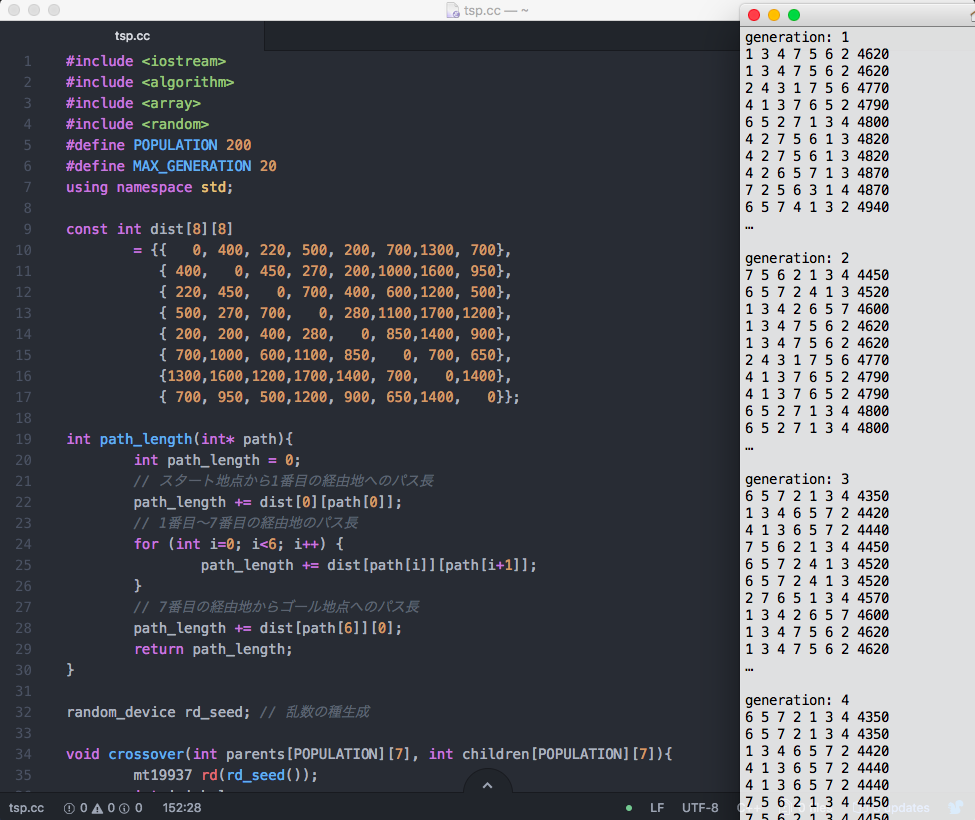This screenshot has height=820, width=975.
Task: Click line number 1 in the gutter
Action: coord(28,61)
